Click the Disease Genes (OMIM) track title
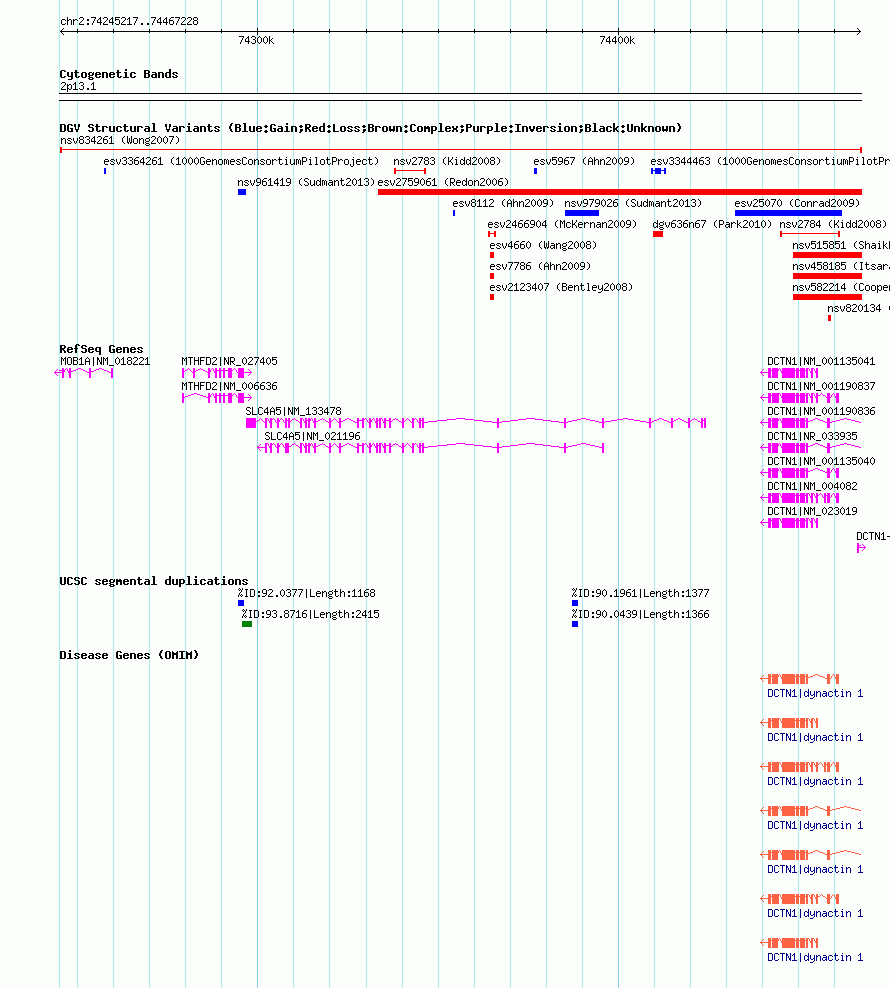 [x=129, y=655]
